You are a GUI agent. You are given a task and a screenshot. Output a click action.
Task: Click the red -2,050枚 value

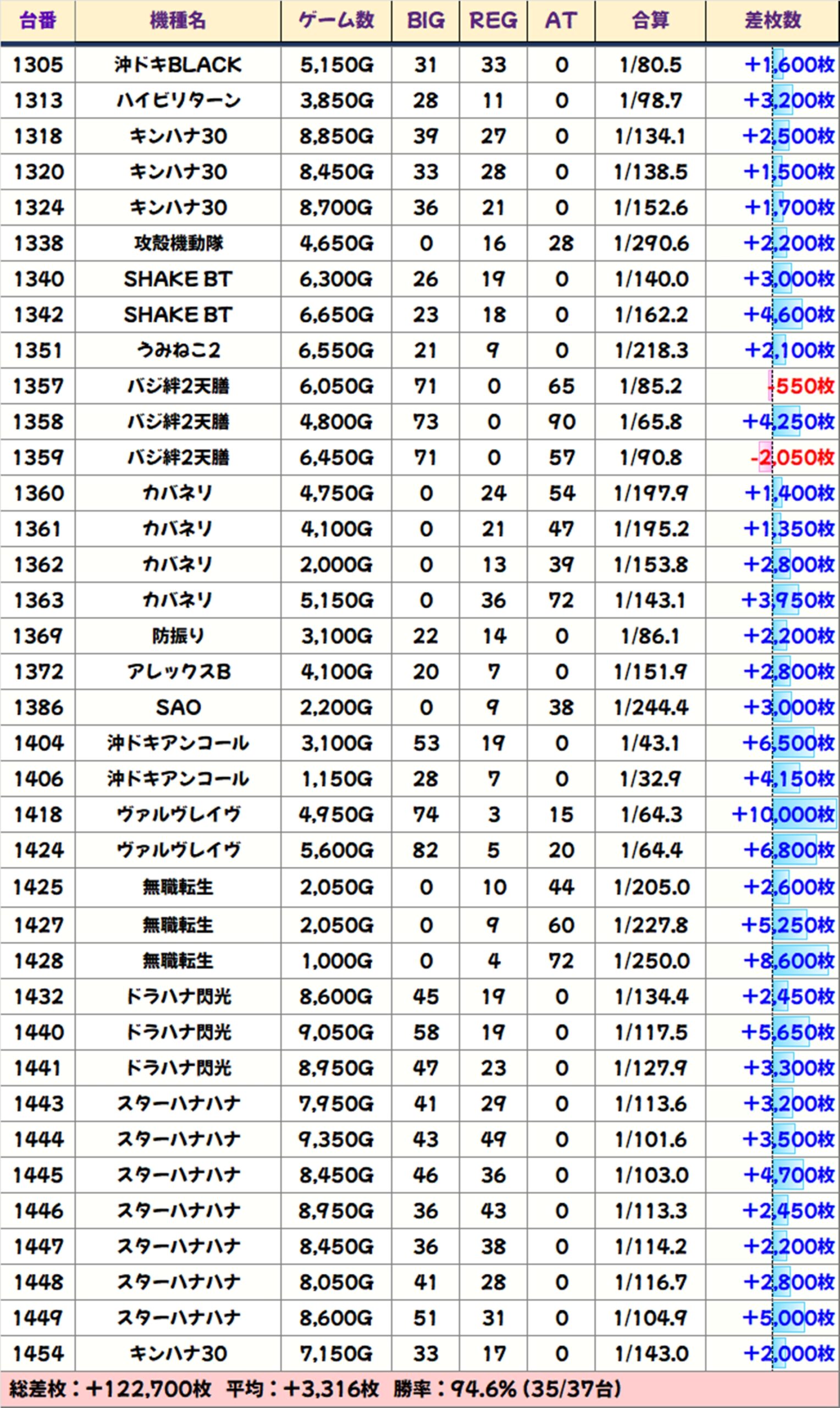(x=793, y=458)
